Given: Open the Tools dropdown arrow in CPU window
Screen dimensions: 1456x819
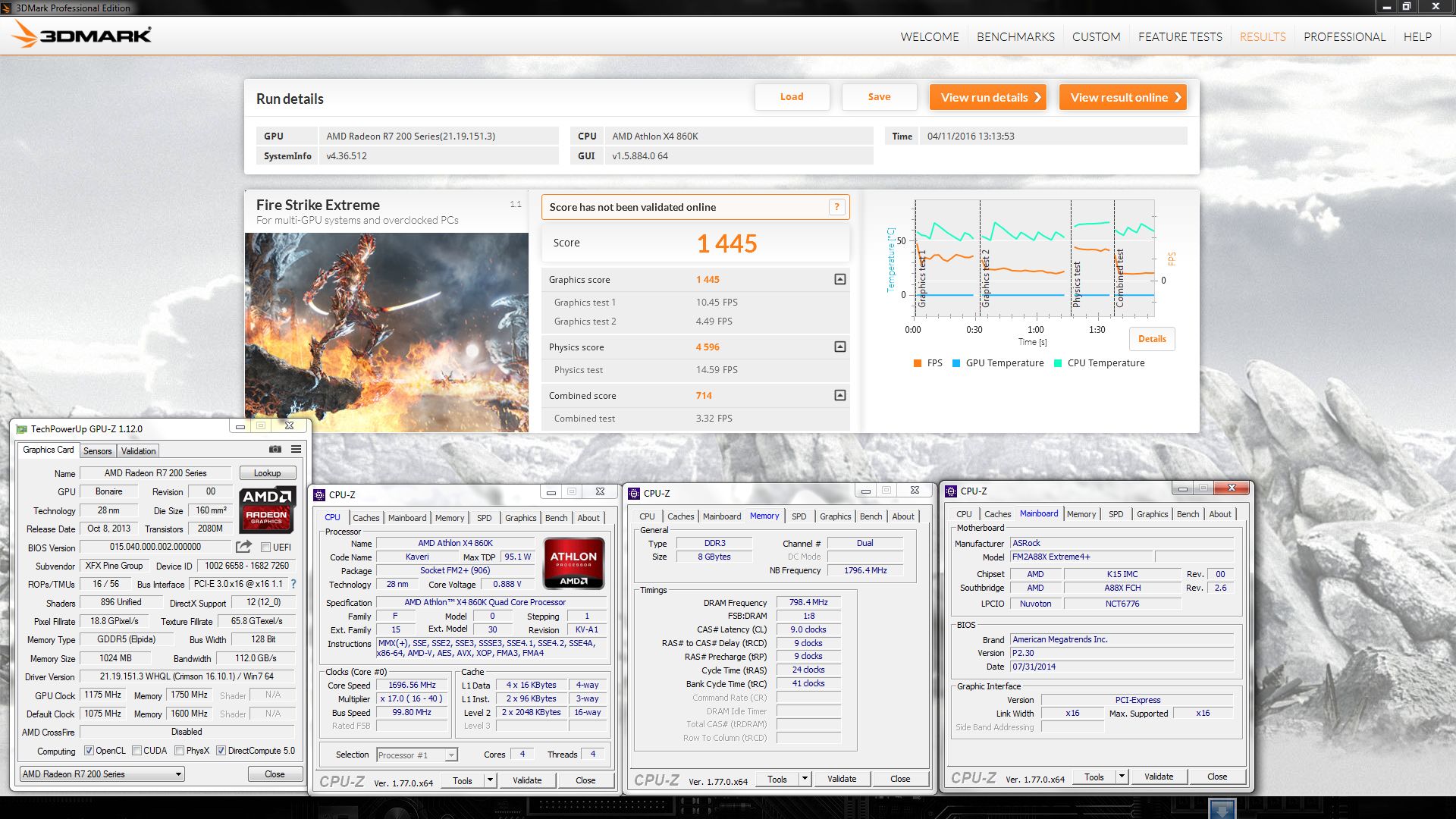Looking at the screenshot, I should pos(491,780).
